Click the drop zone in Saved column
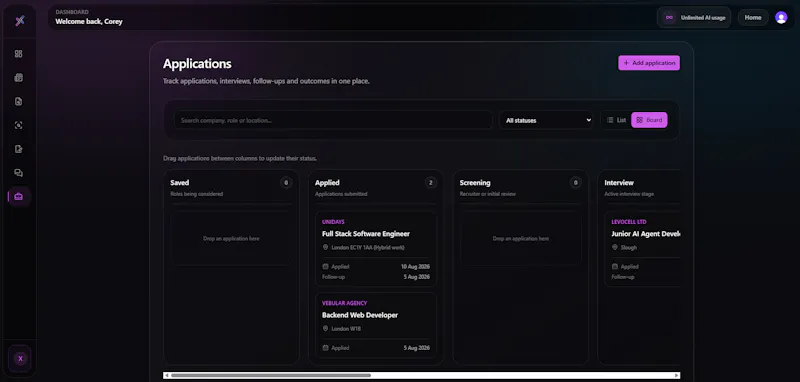 coord(231,239)
